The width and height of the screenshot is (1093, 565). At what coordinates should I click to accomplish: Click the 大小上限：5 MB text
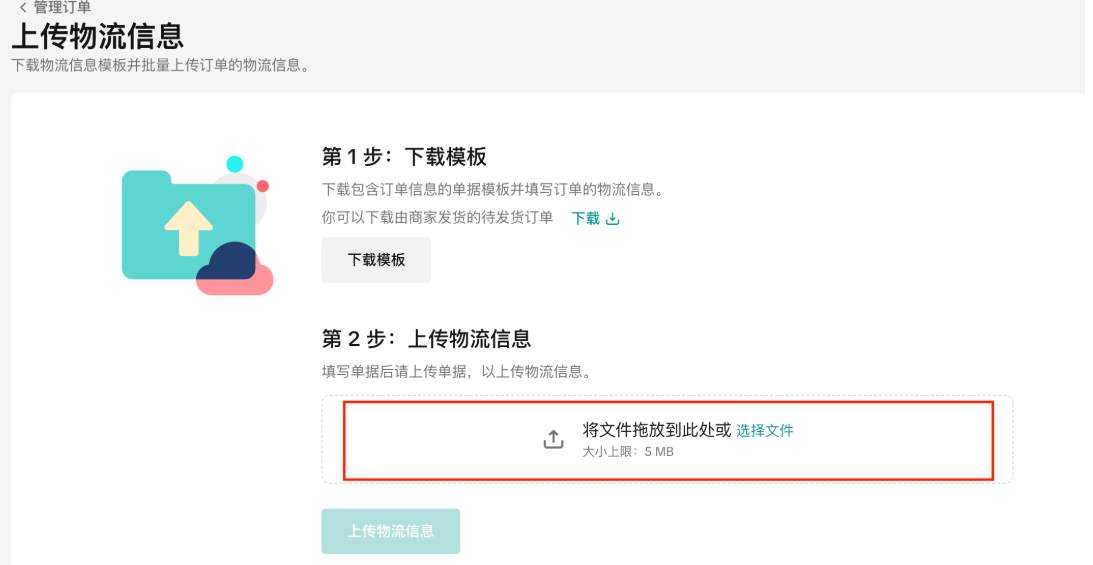coord(628,451)
